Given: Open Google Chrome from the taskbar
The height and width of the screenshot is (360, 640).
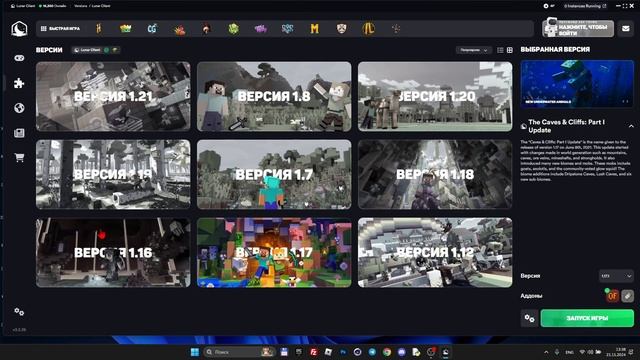Looking at the screenshot, I should point(387,352).
